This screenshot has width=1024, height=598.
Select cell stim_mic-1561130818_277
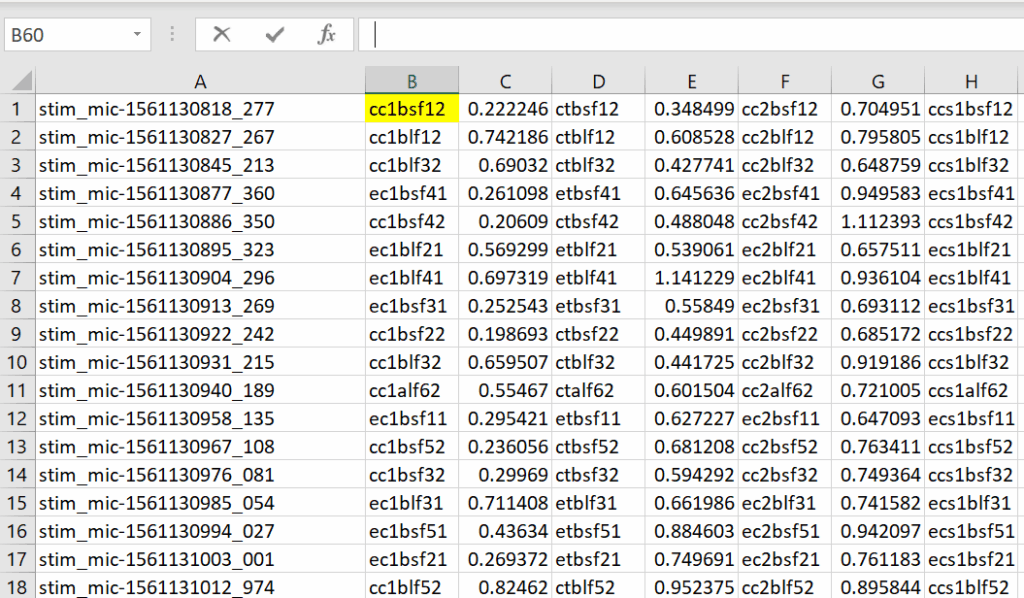[200, 109]
